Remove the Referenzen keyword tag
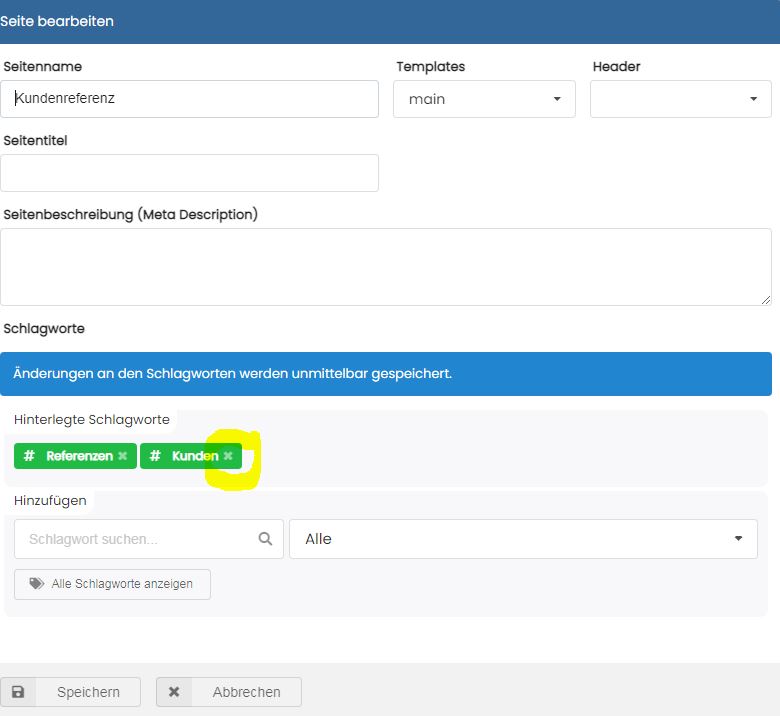The image size is (780, 716). pyautogui.click(x=123, y=456)
